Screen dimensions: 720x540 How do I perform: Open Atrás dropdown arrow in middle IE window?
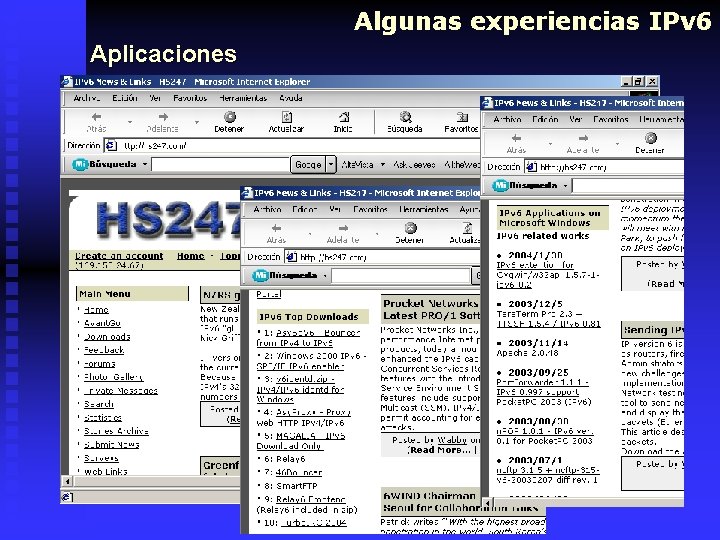pyautogui.click(x=310, y=233)
